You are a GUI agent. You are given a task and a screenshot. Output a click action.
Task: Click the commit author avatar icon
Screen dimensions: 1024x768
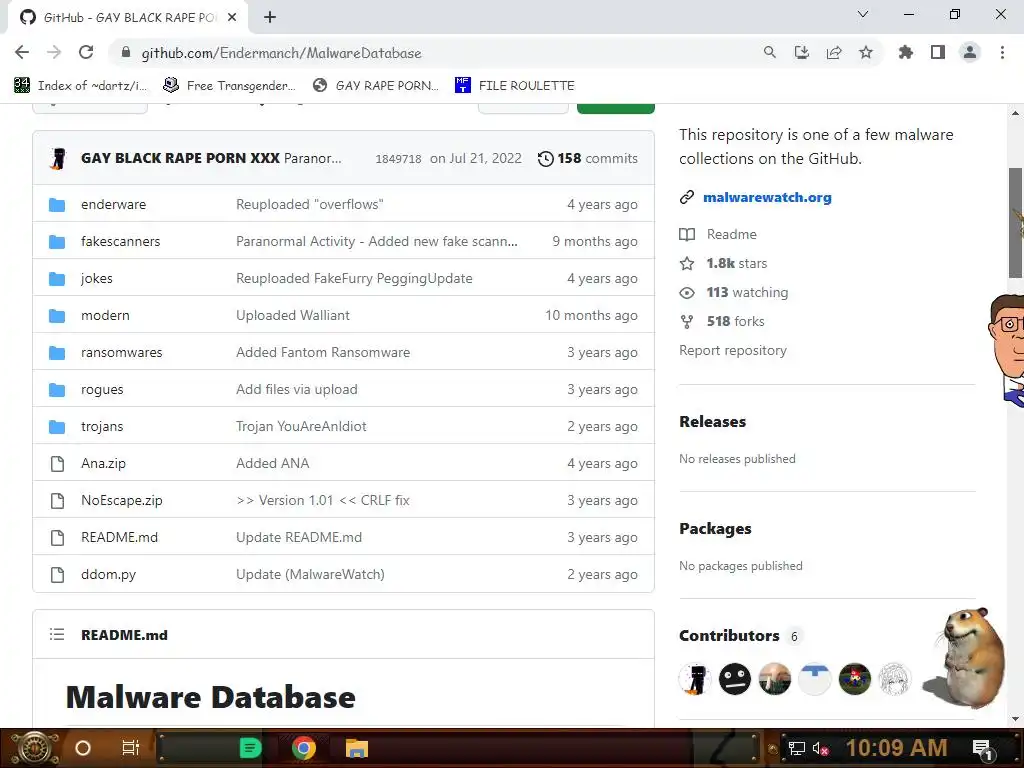58,158
